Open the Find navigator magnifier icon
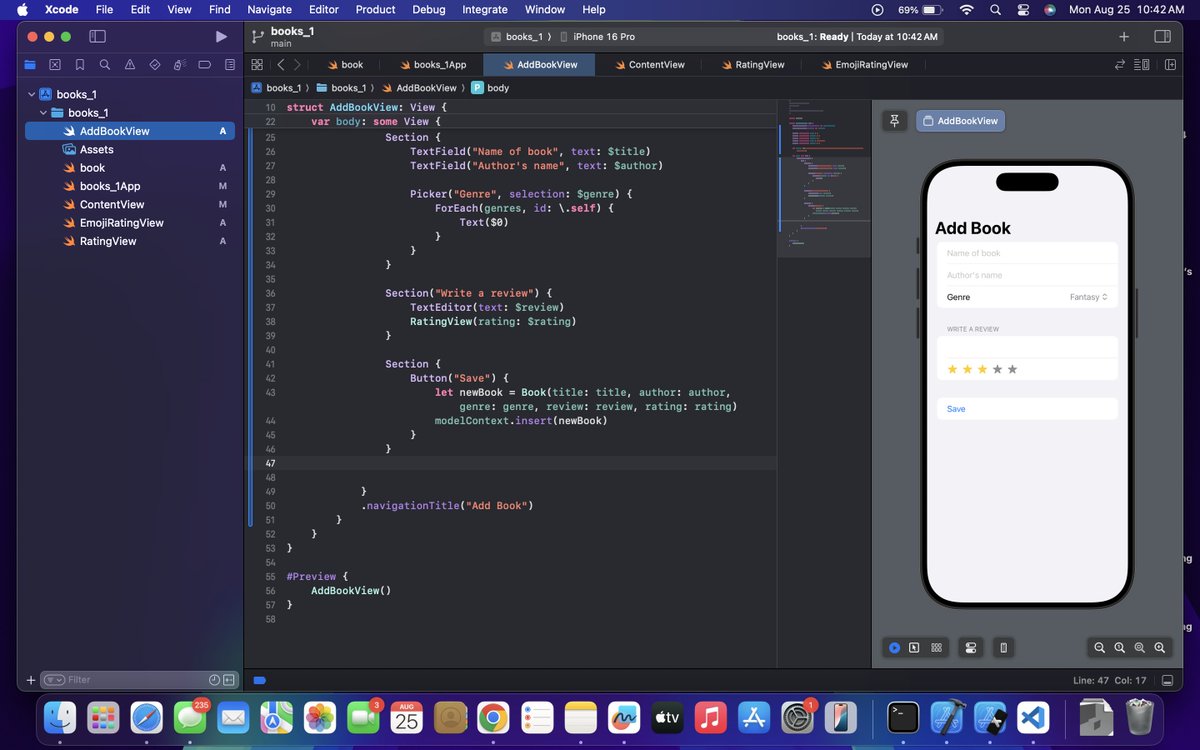Viewport: 1200px width, 750px height. coord(105,64)
